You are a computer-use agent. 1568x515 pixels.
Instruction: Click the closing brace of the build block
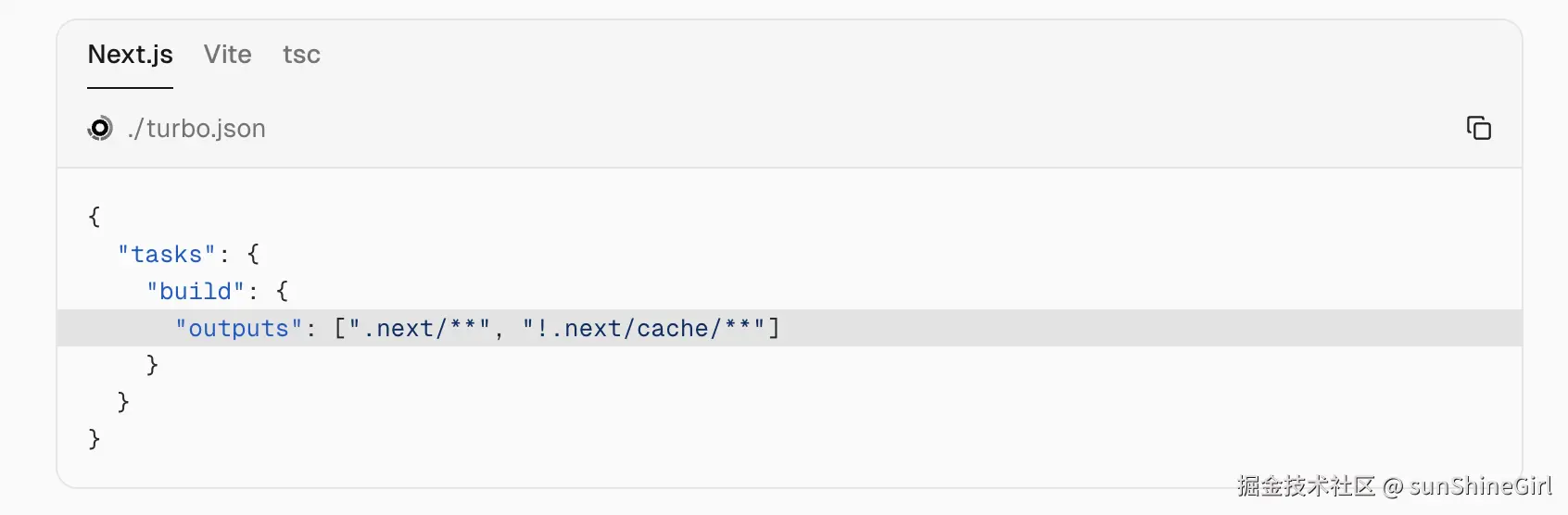[x=152, y=365]
